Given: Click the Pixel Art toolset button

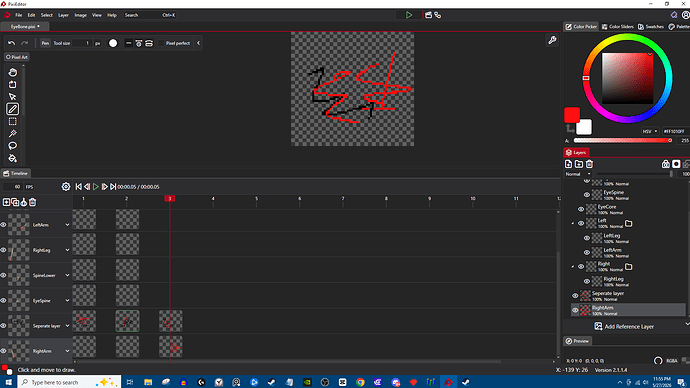Looking at the screenshot, I should (x=17, y=57).
